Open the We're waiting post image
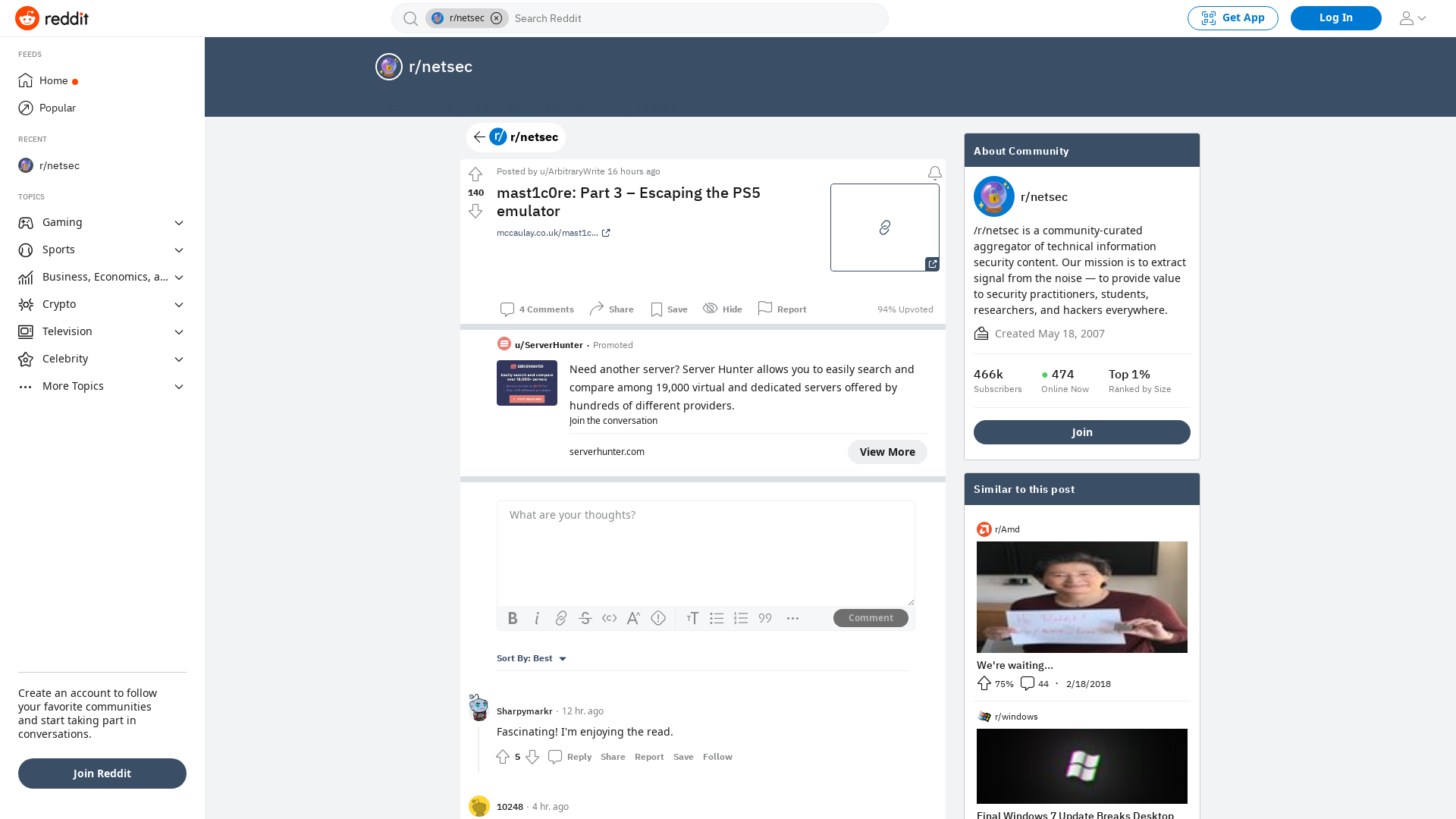Image resolution: width=1456 pixels, height=819 pixels. (x=1082, y=597)
